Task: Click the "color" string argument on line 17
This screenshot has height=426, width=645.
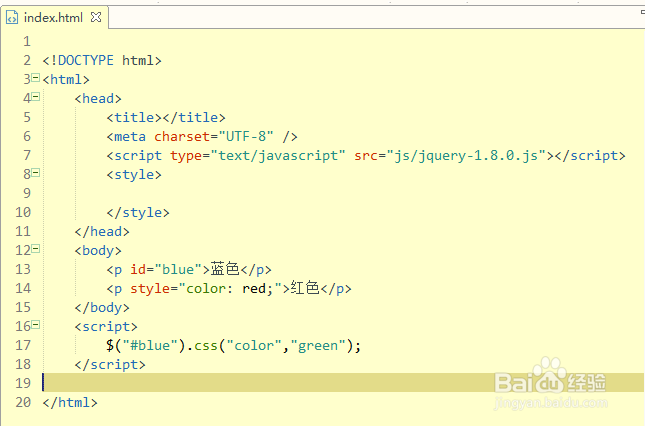Action: coord(254,345)
